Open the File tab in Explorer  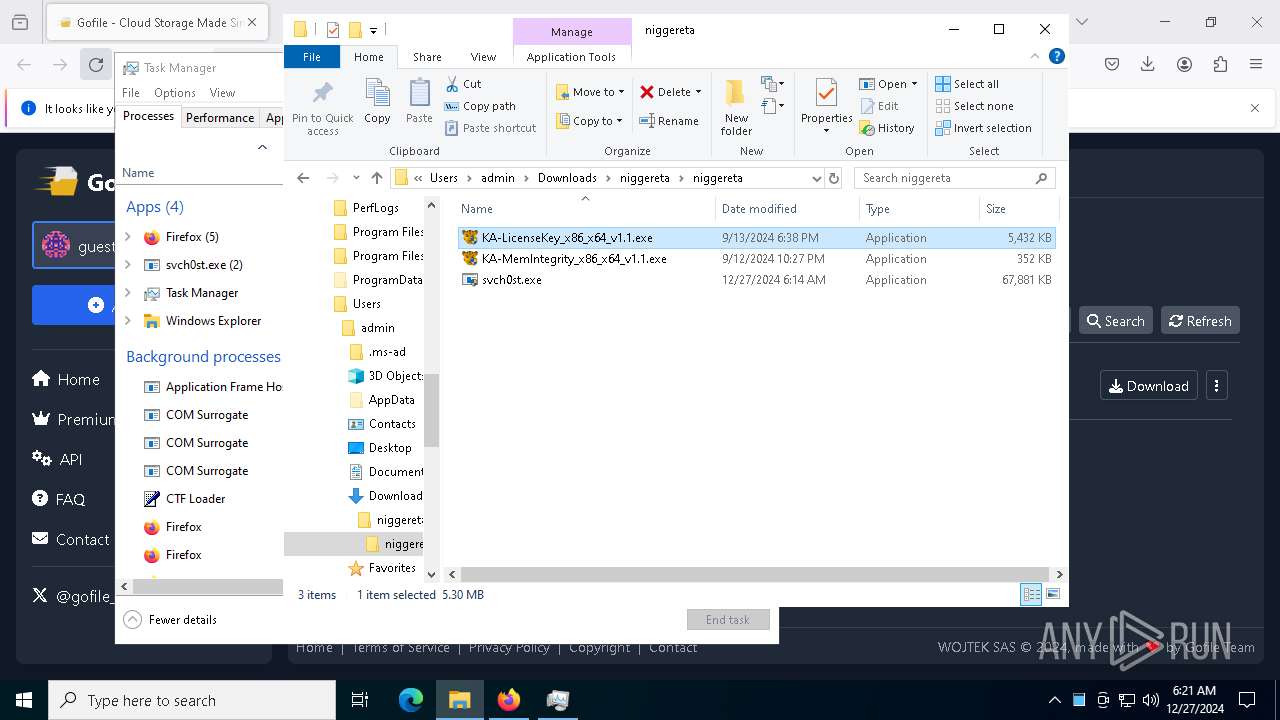click(x=312, y=57)
